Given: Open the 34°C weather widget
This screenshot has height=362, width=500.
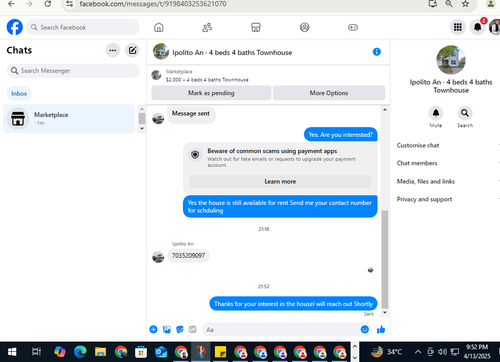Looking at the screenshot, I should 387,352.
